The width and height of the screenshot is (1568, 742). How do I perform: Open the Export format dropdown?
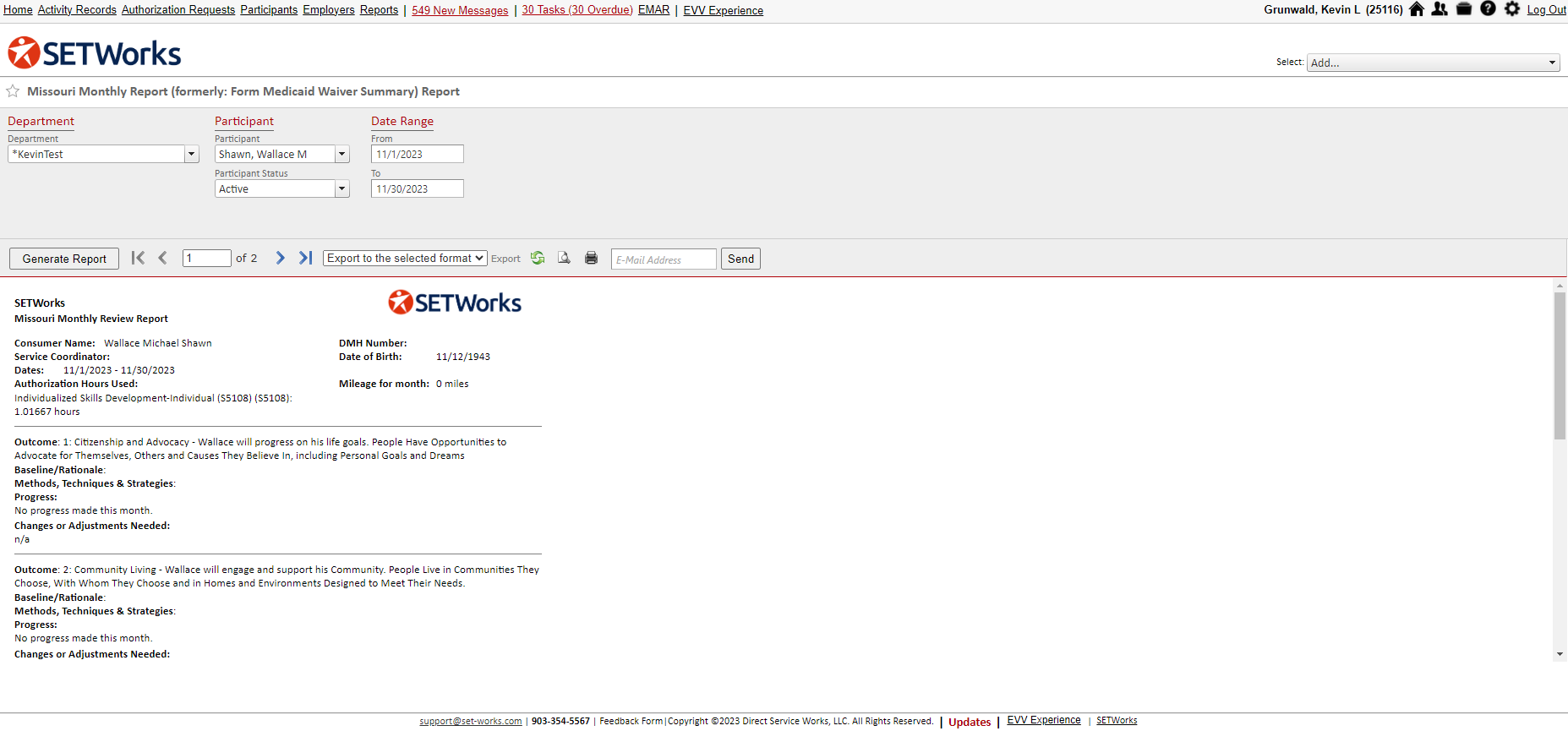click(405, 259)
